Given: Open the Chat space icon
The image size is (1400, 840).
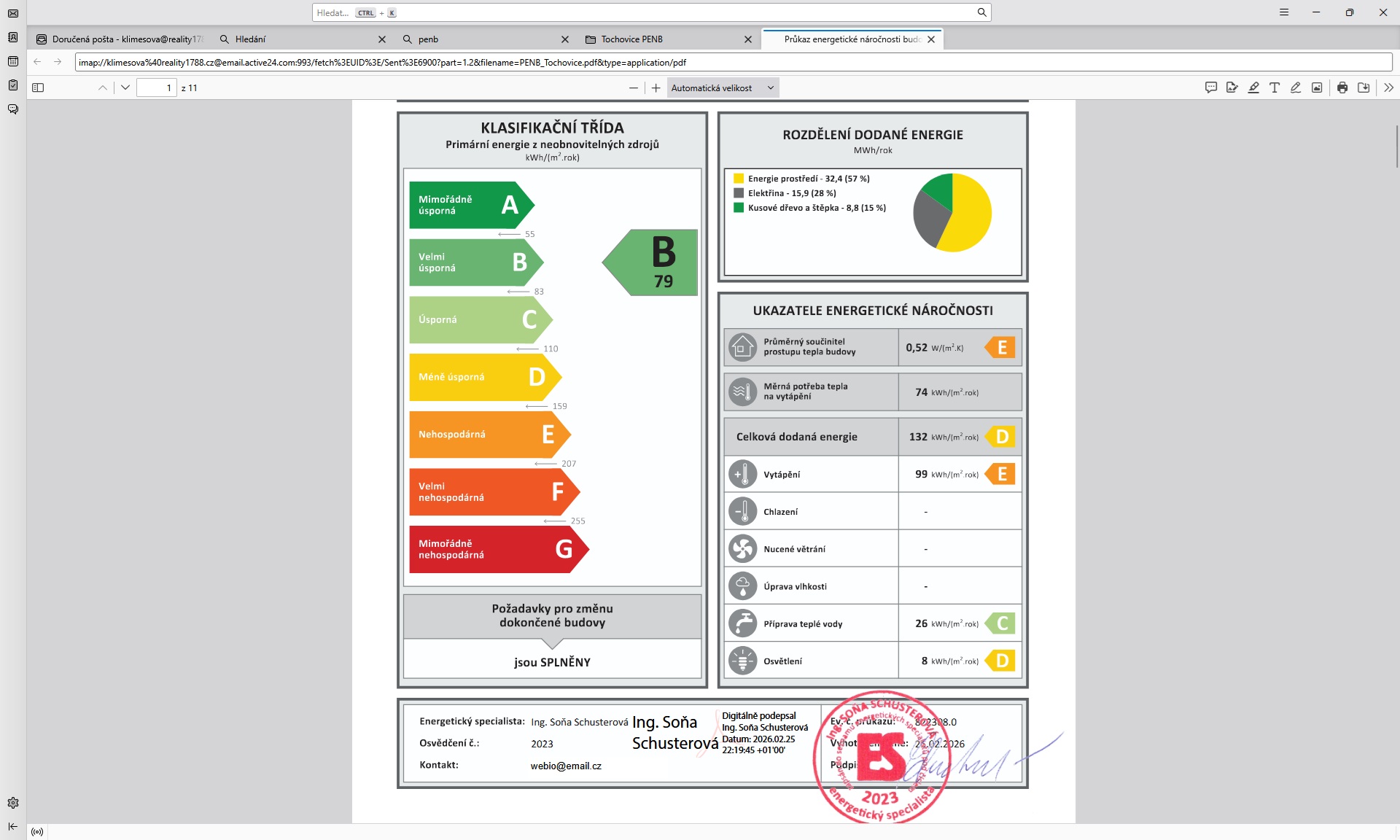Looking at the screenshot, I should 13,109.
